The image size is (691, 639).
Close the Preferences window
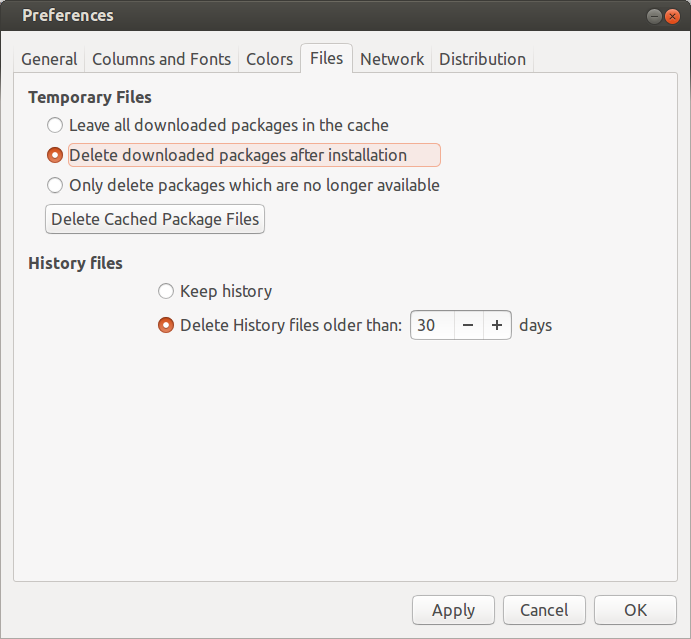pos(674,16)
